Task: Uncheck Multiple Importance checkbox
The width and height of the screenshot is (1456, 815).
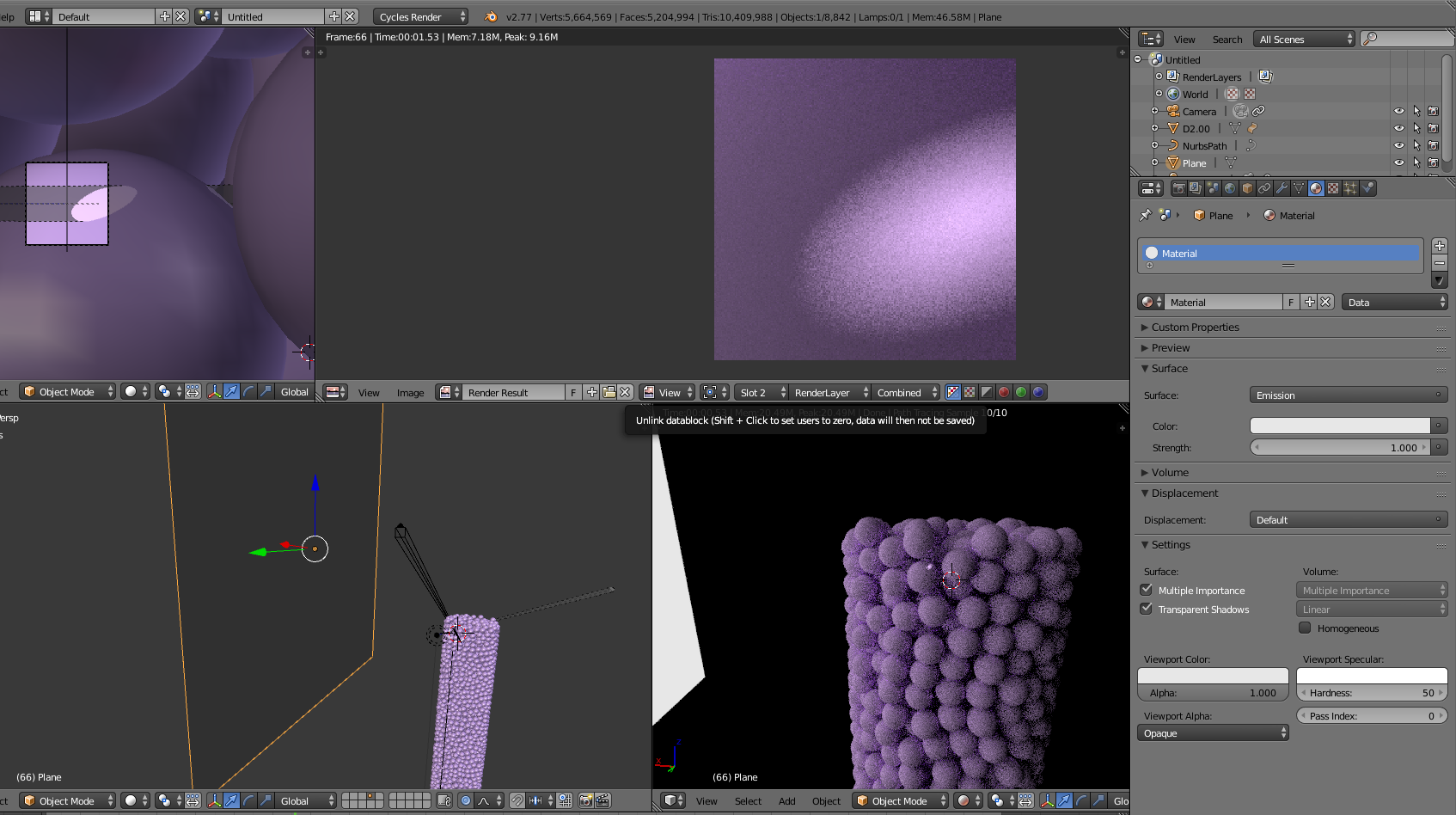Action: point(1146,590)
